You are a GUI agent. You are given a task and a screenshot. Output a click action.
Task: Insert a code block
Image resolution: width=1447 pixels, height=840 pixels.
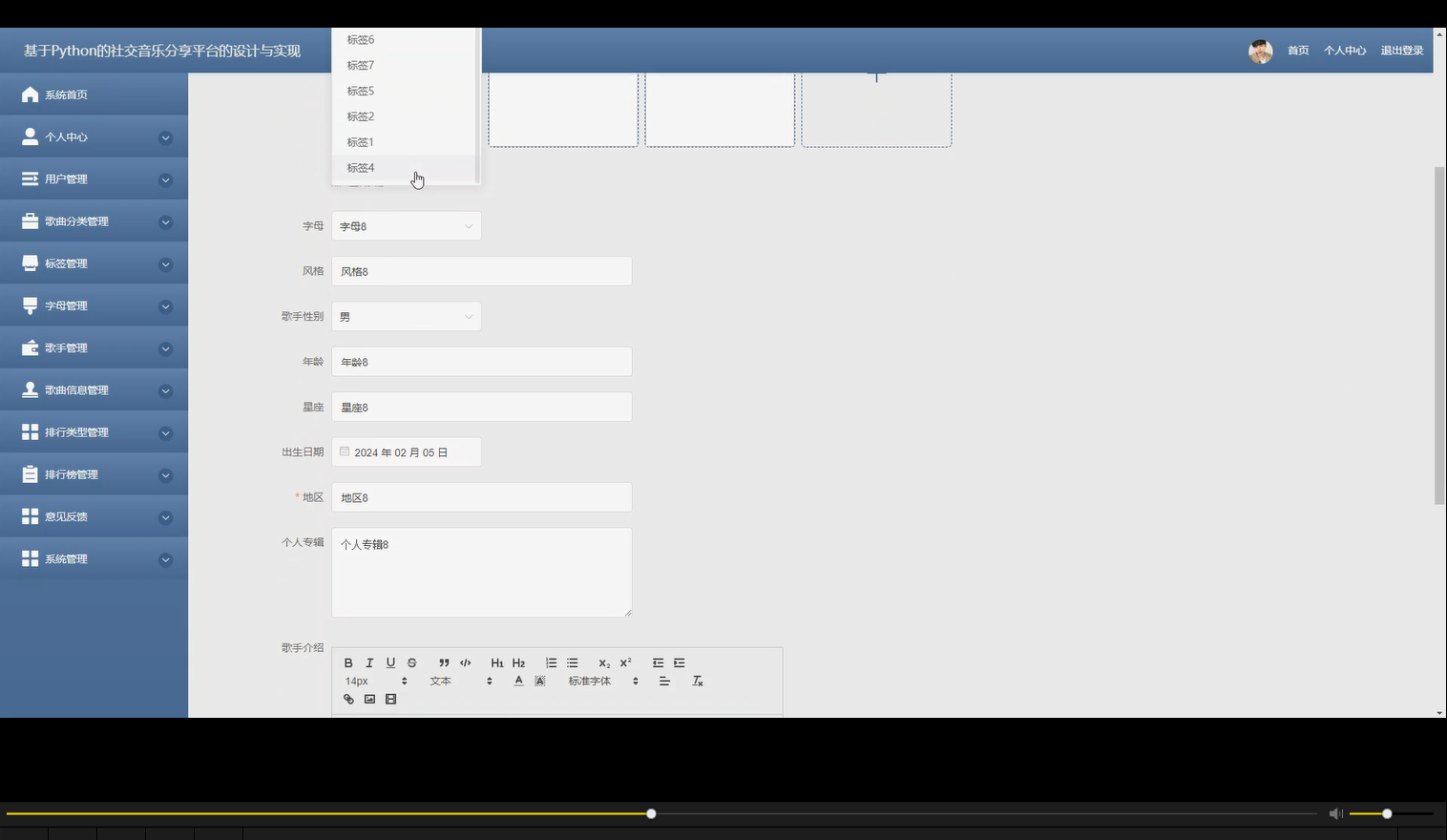tap(466, 662)
